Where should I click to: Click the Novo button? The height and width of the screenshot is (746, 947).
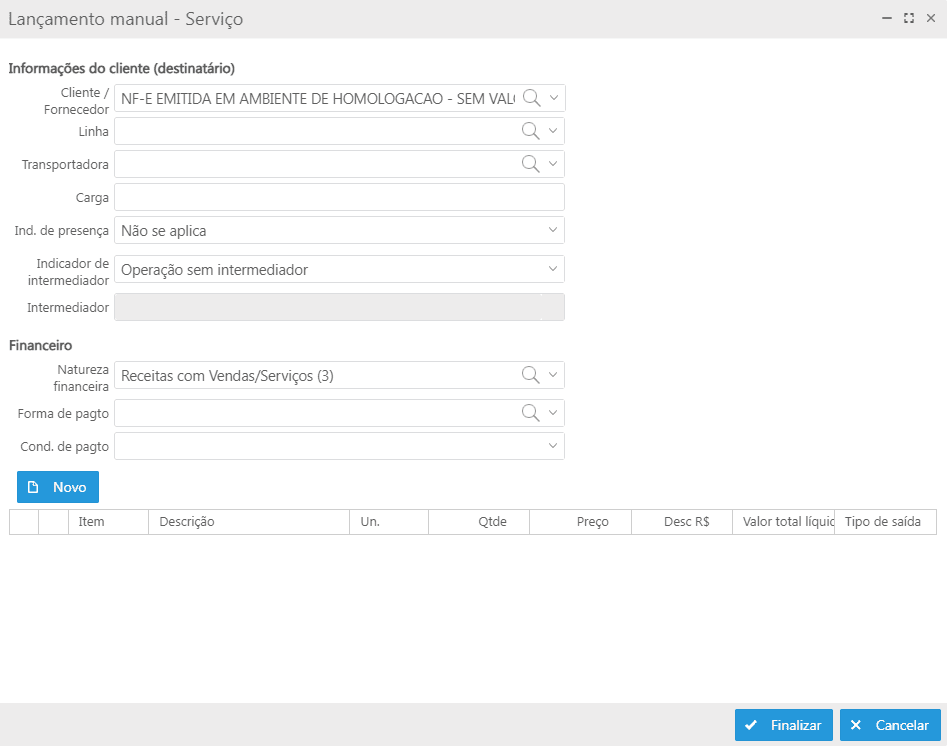(x=58, y=487)
